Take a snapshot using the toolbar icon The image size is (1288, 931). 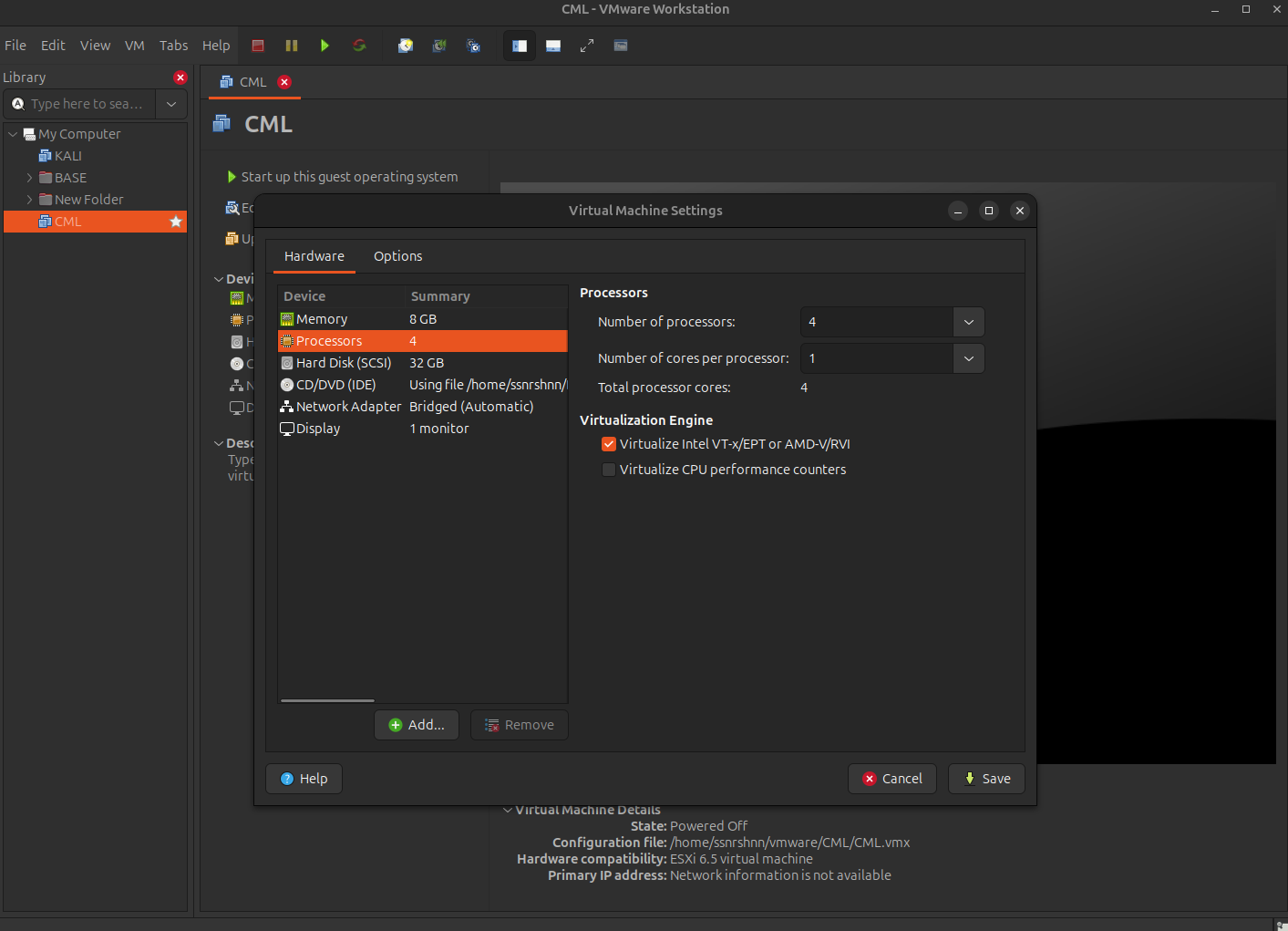(406, 46)
